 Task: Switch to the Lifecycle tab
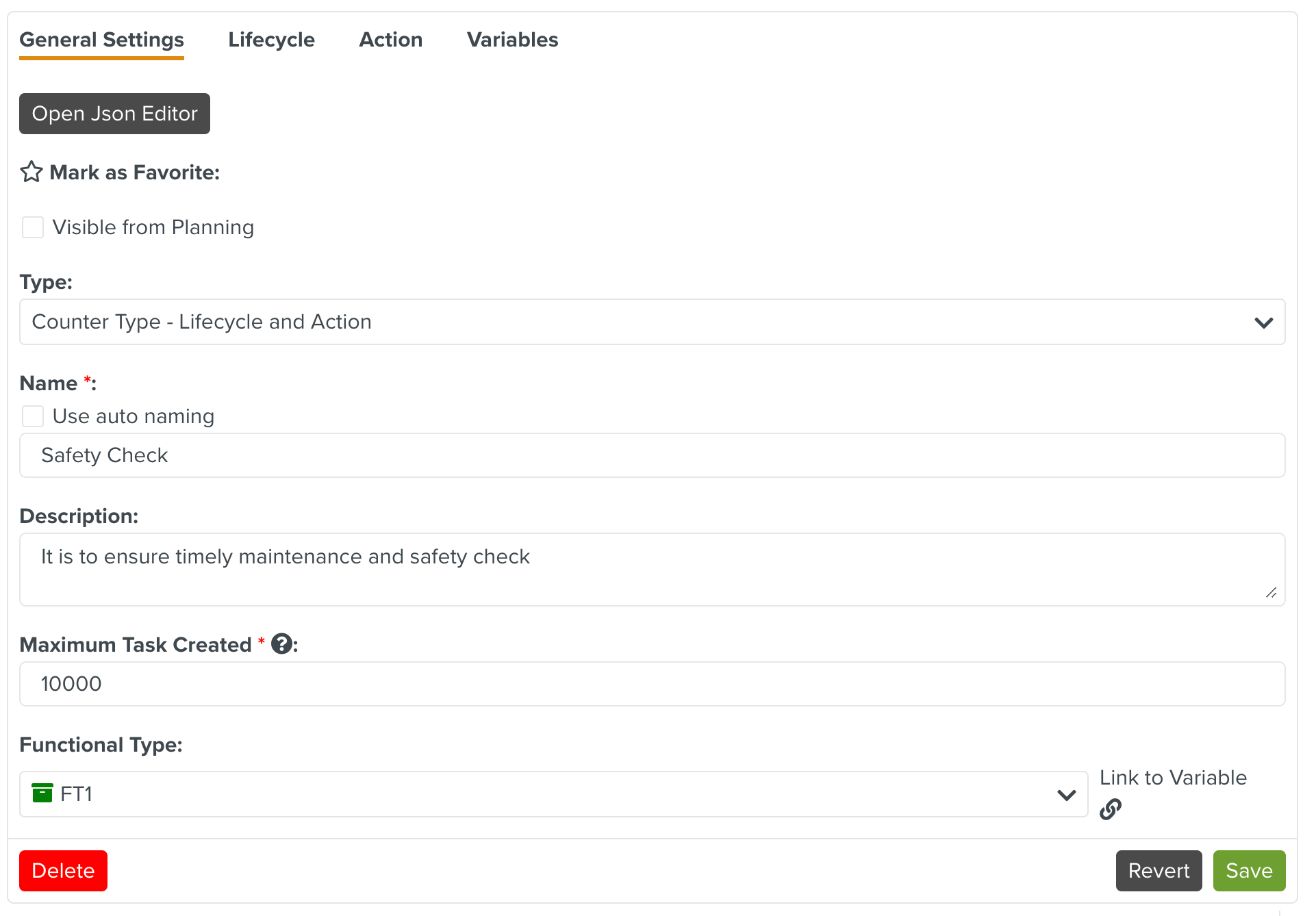271,40
